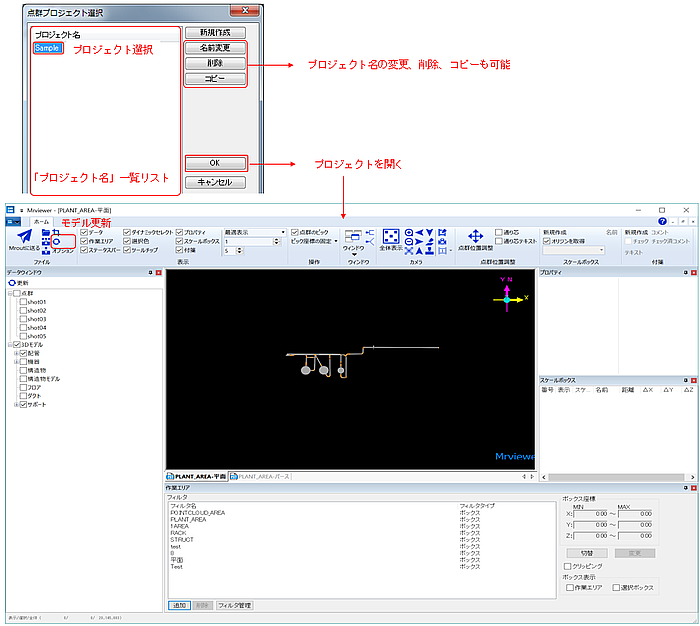Toggle the shot01 point cloud checkbox
Viewport: 700px width, 626px height.
tap(23, 302)
